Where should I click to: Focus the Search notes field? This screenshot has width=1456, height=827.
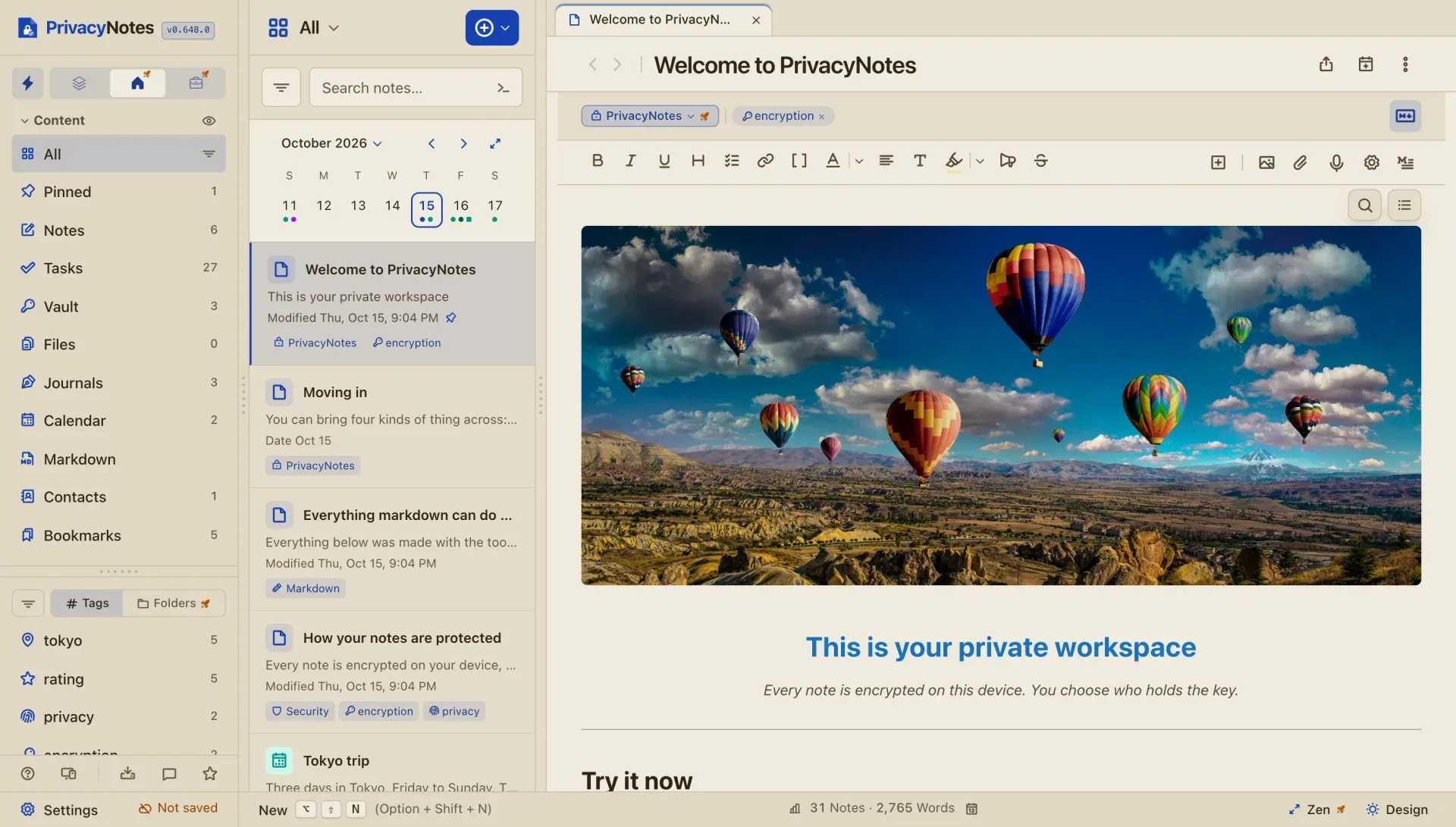pyautogui.click(x=416, y=88)
